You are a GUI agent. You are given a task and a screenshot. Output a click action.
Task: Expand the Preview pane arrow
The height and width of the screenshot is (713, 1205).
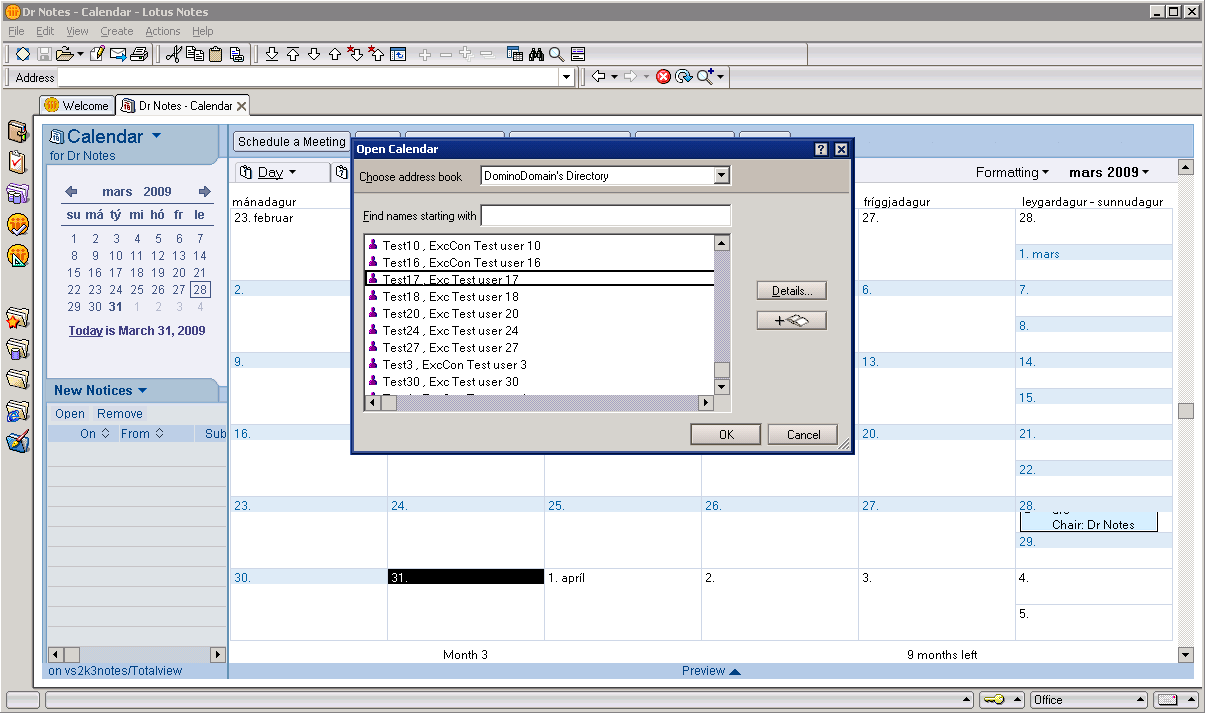coord(735,672)
